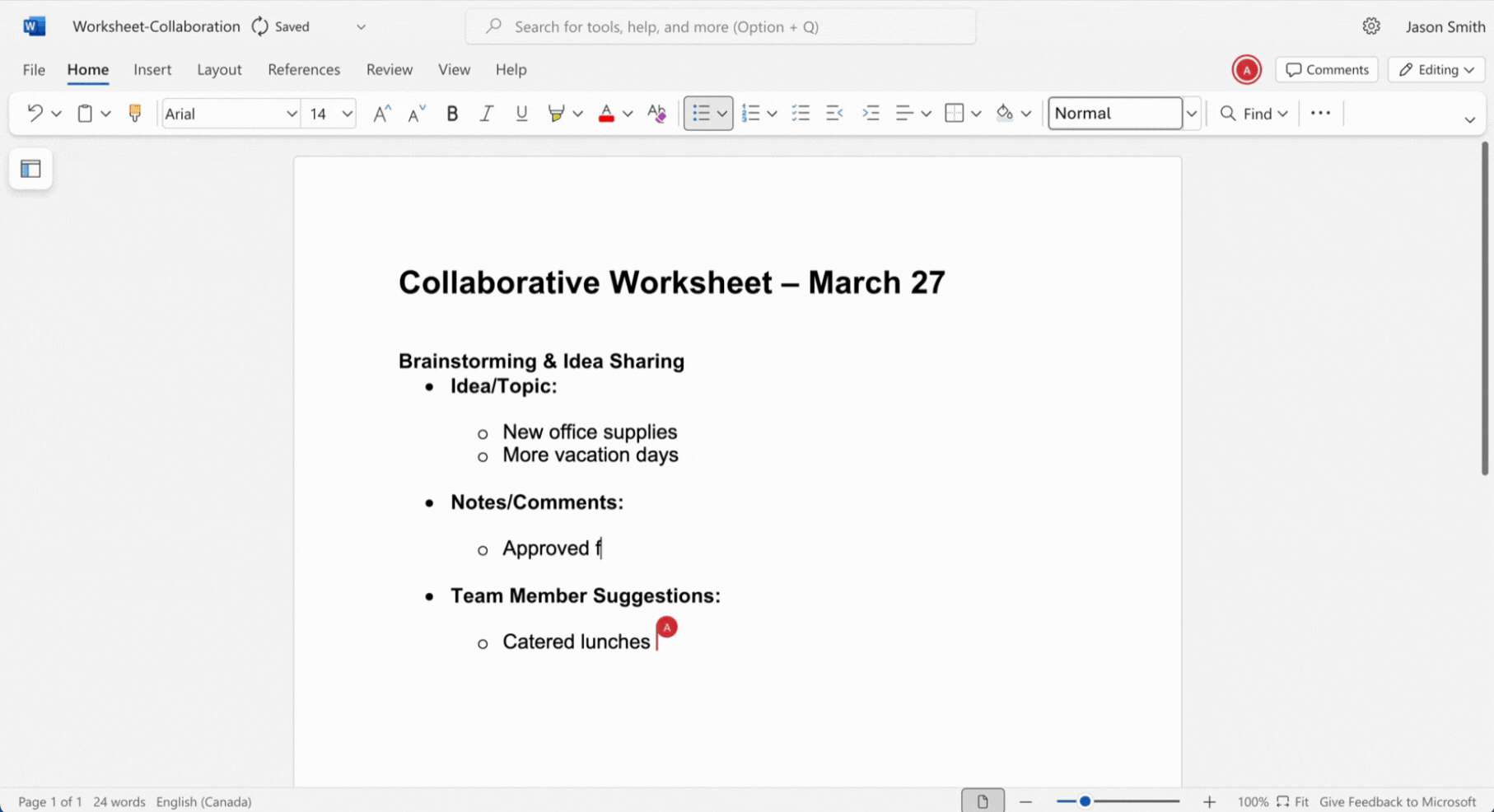Click the Increase Indent icon
Image resolution: width=1494 pixels, height=812 pixels.
point(871,114)
